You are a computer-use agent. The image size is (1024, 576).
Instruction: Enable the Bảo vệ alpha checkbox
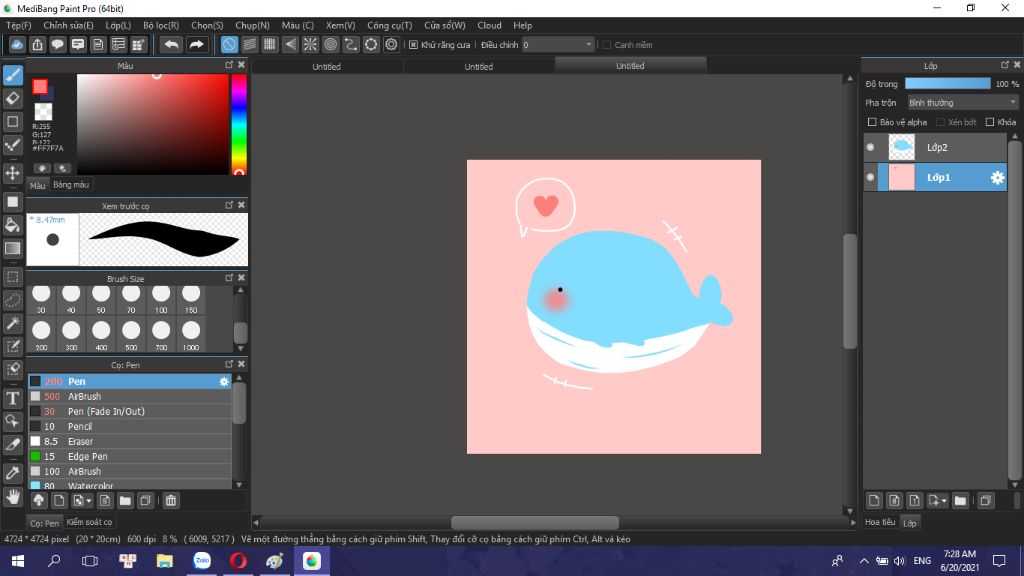[x=872, y=122]
